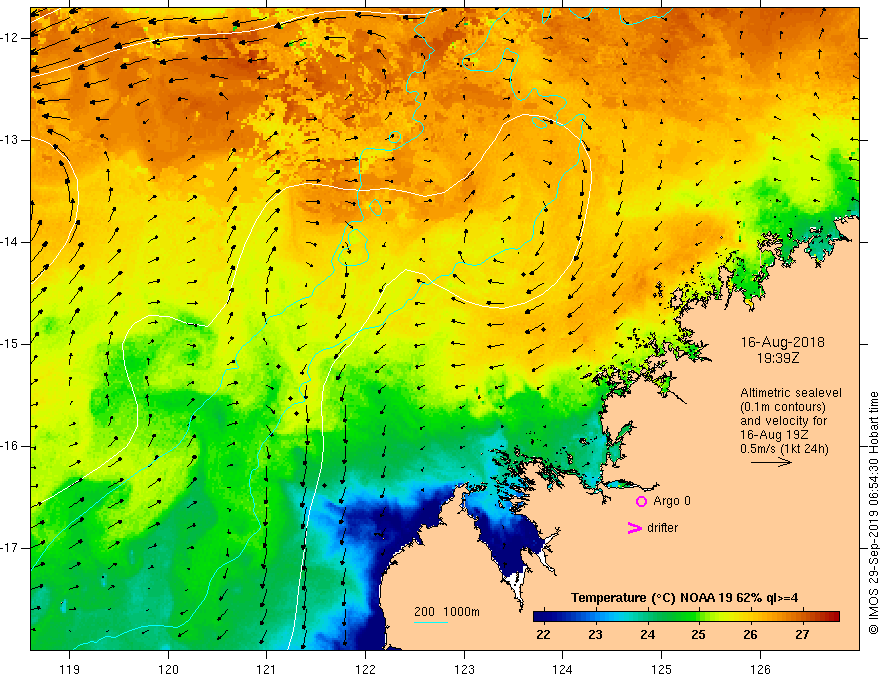
Task: Click longitude axis label 123
Action: (464, 669)
